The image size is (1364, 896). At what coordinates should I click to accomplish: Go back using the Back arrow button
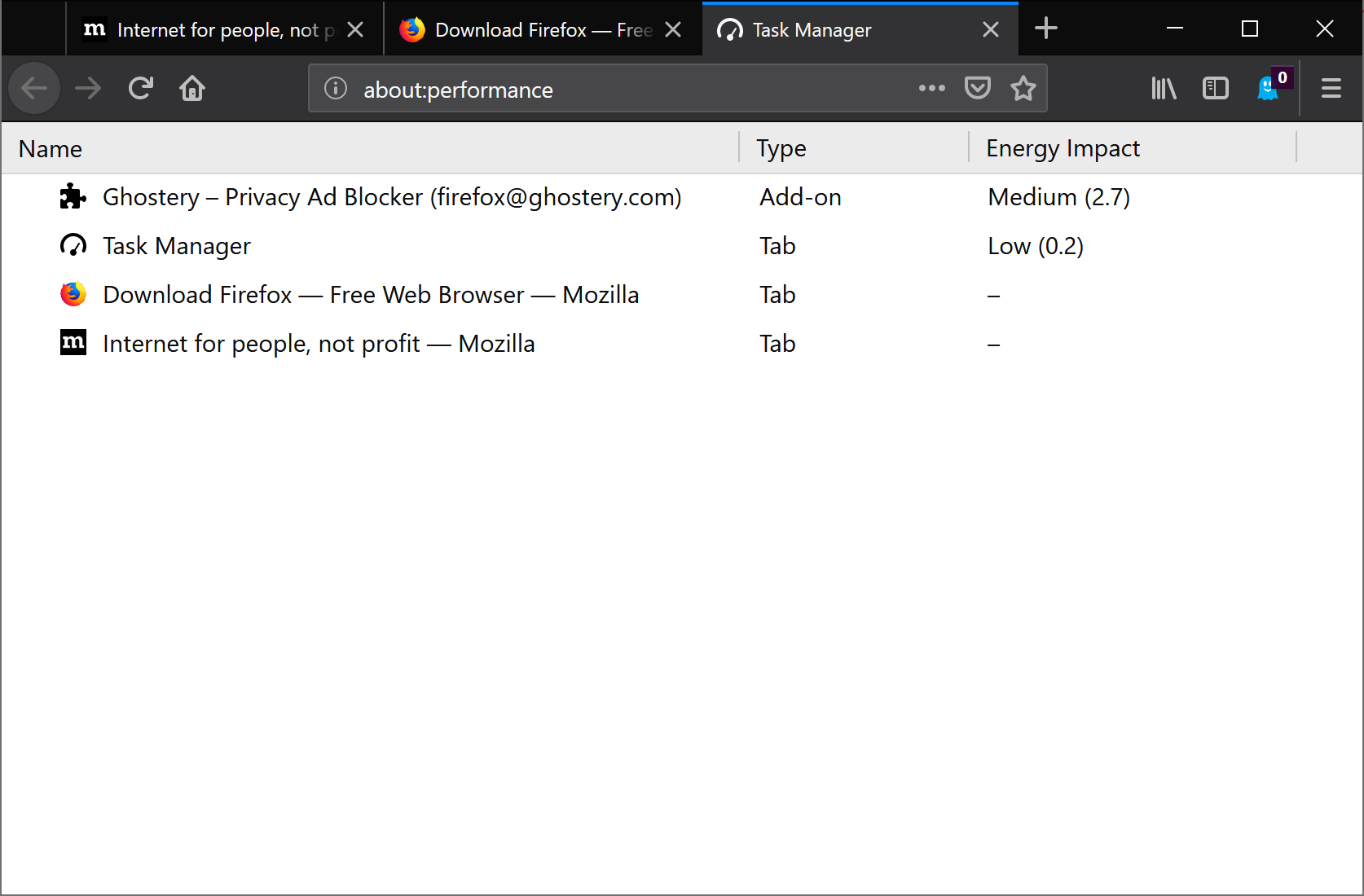pos(34,88)
